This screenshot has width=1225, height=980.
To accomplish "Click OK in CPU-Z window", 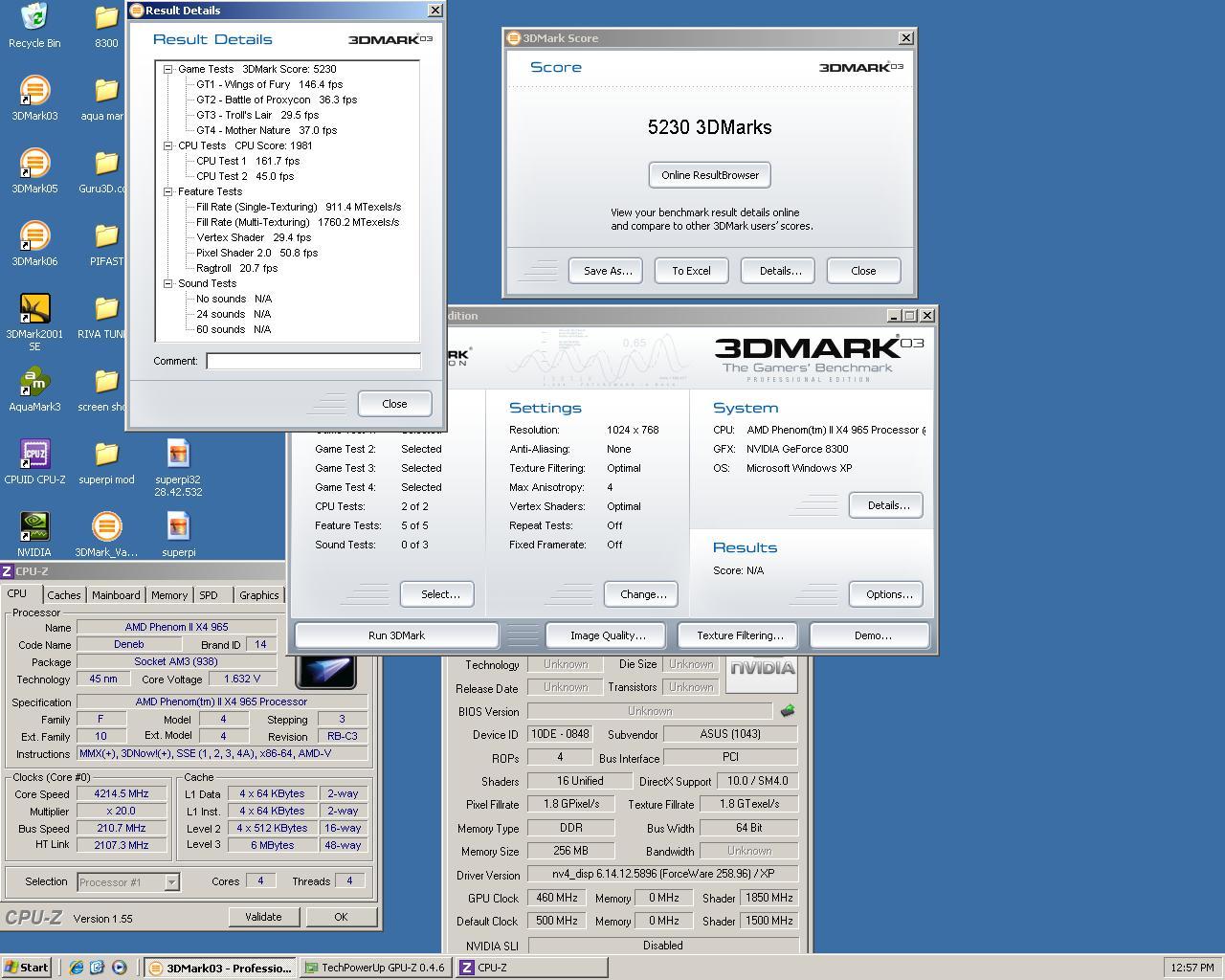I will pos(341,917).
